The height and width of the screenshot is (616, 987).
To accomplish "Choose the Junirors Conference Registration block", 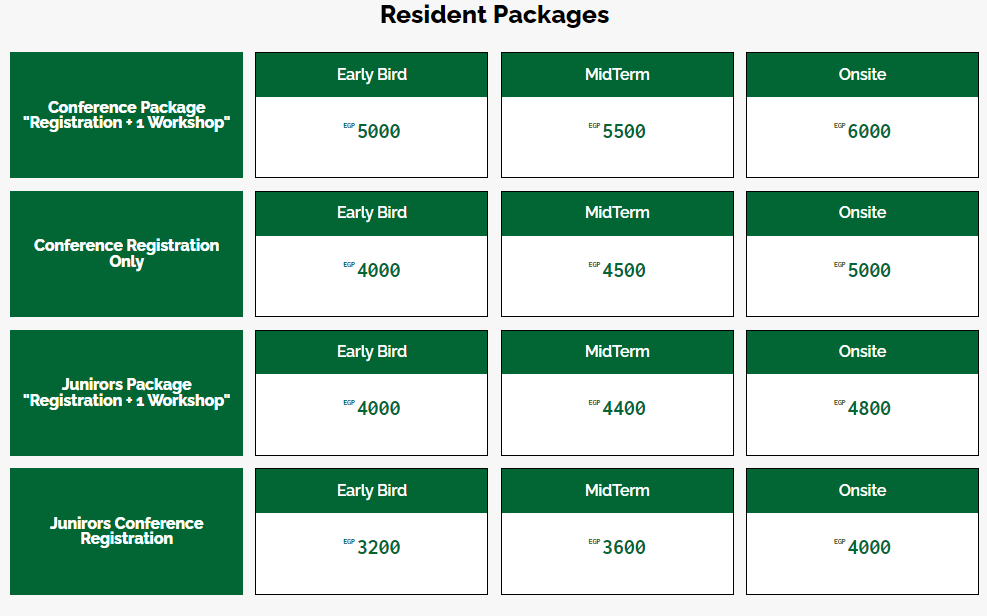I will [x=126, y=531].
